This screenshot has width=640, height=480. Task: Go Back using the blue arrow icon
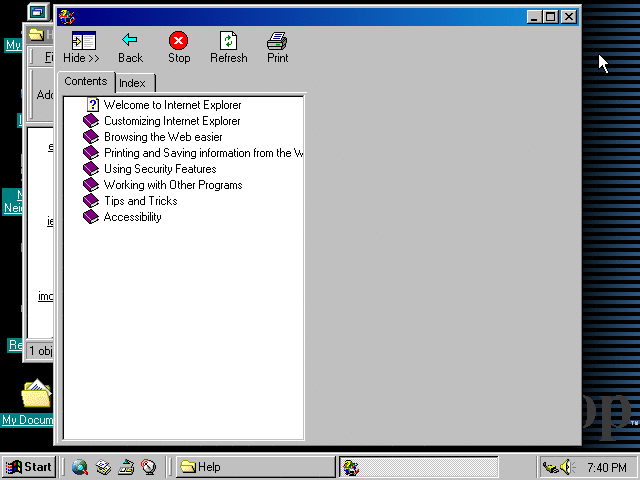click(x=130, y=40)
